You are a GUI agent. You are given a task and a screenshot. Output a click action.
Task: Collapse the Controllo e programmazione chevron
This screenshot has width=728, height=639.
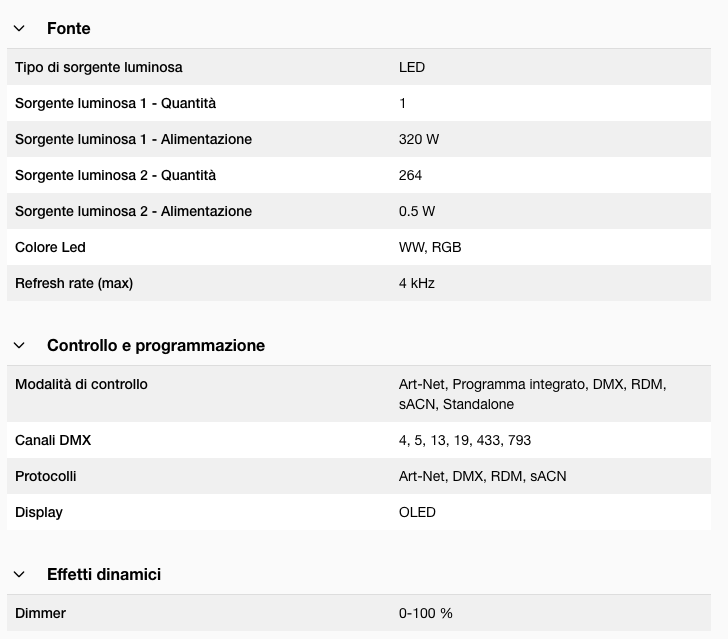coord(19,346)
